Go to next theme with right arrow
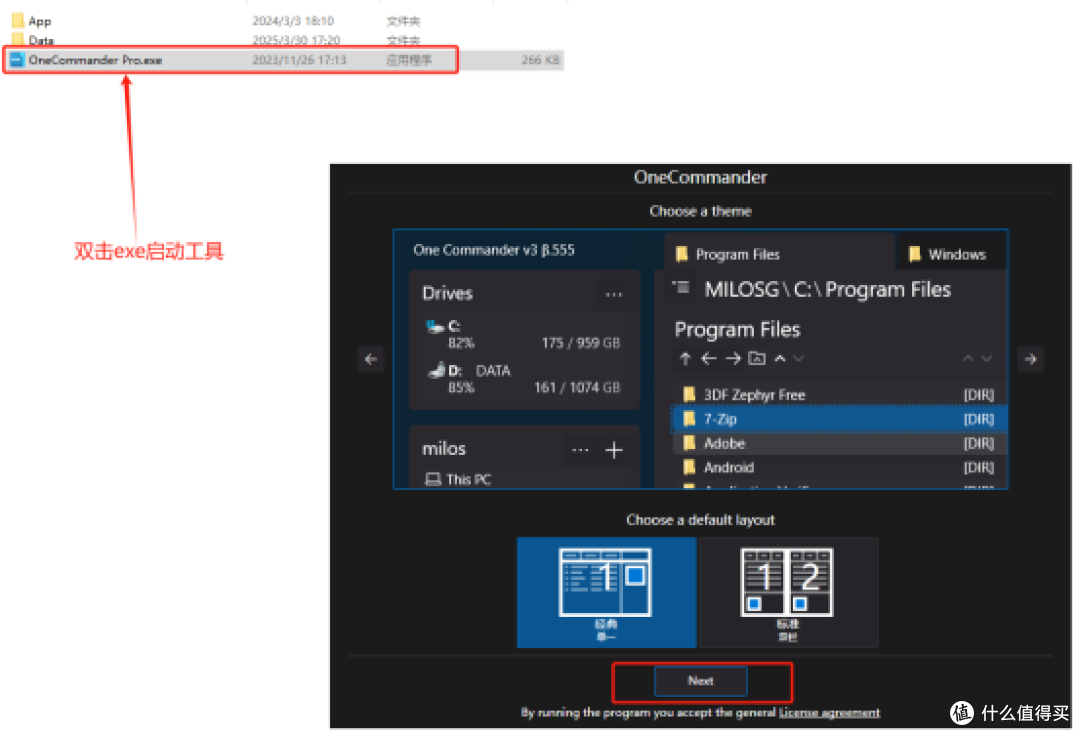Screen dimensions: 1080x736 1030,359
